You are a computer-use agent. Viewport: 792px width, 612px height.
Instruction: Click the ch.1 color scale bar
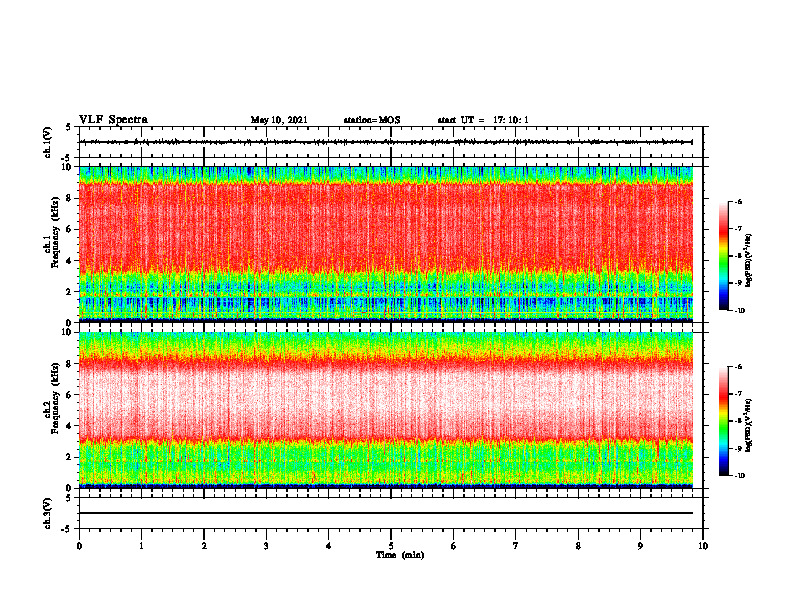point(723,256)
